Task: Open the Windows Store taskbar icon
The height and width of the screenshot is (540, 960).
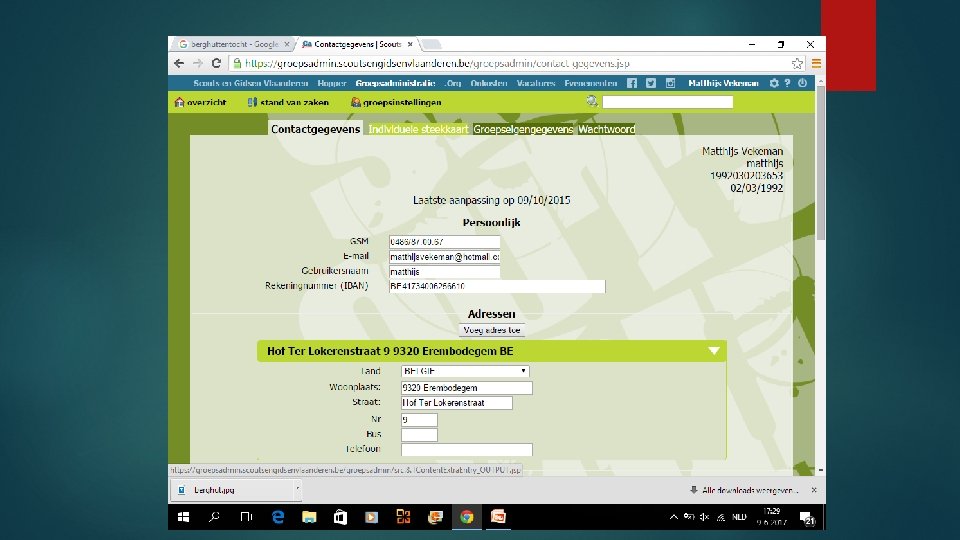Action: click(340, 517)
